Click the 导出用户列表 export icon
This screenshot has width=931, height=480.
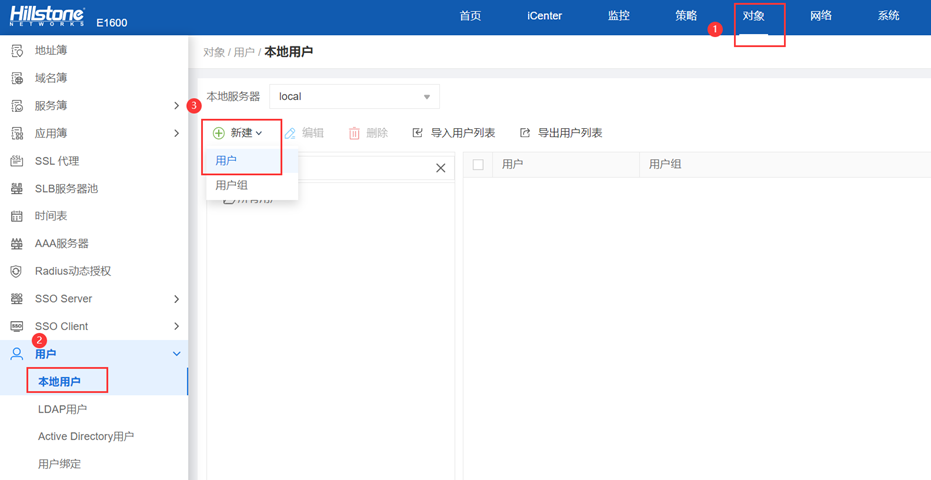pos(524,133)
